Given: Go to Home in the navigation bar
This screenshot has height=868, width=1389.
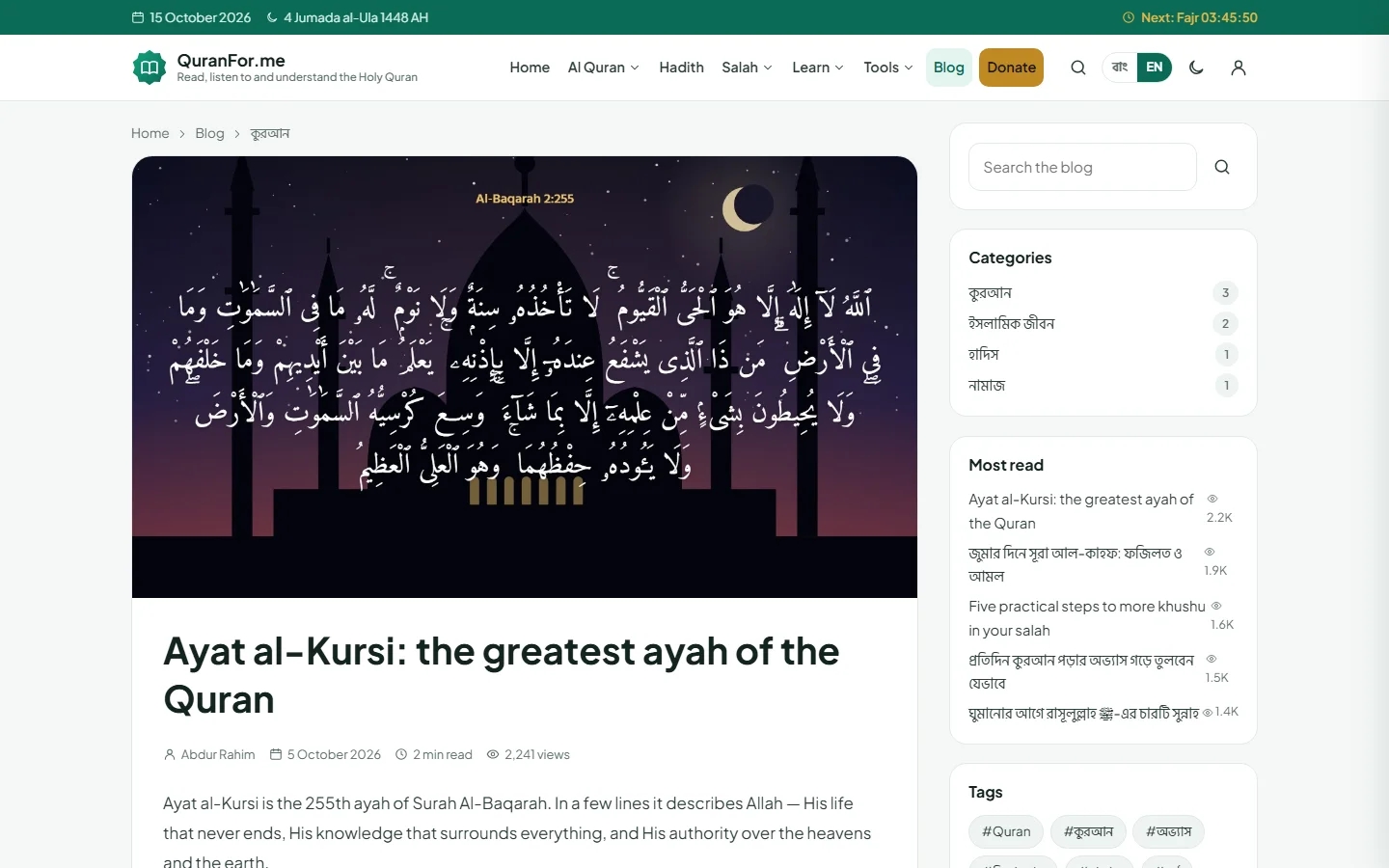Looking at the screenshot, I should [x=530, y=68].
